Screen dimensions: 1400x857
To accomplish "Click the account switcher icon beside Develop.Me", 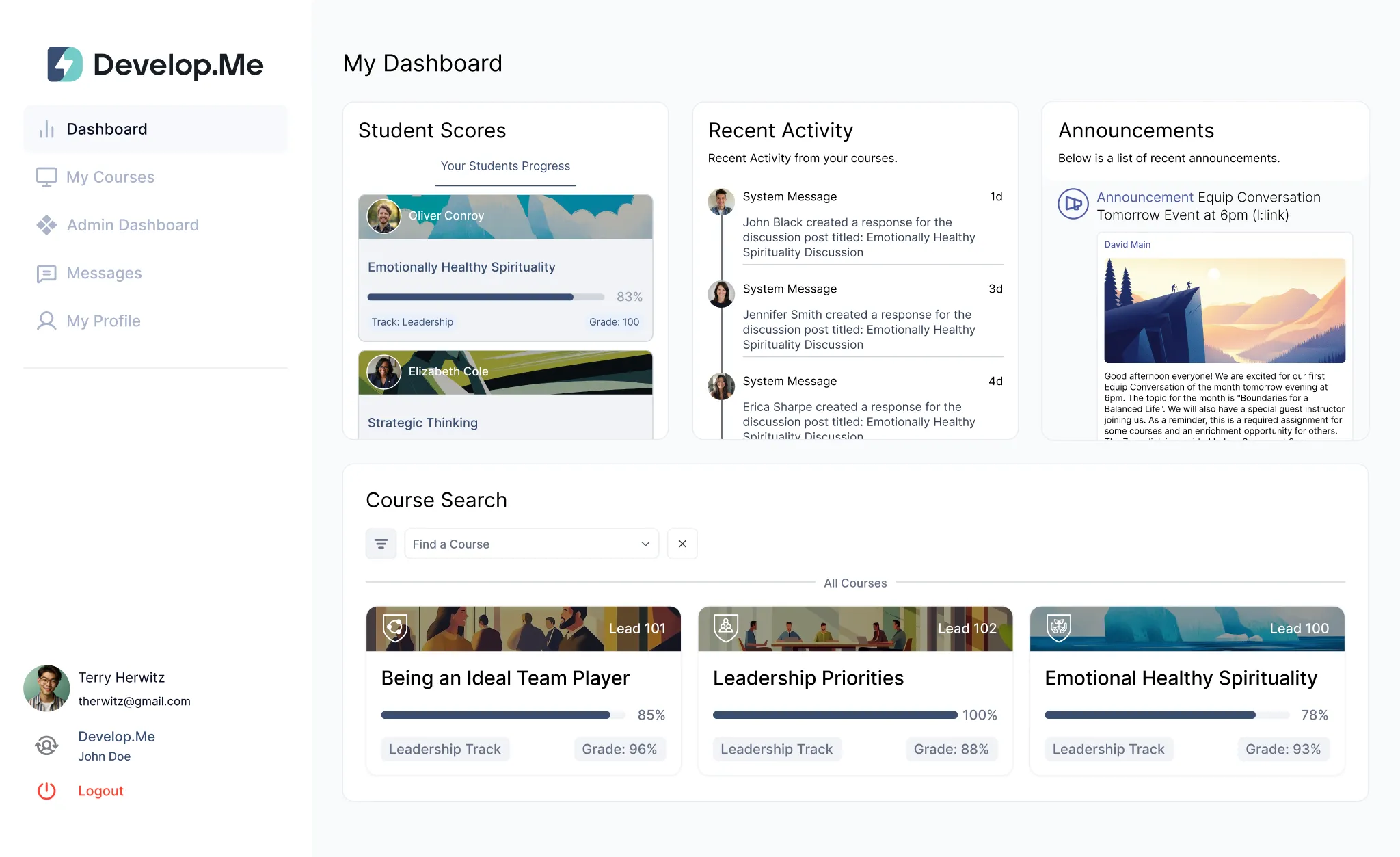I will tap(46, 746).
